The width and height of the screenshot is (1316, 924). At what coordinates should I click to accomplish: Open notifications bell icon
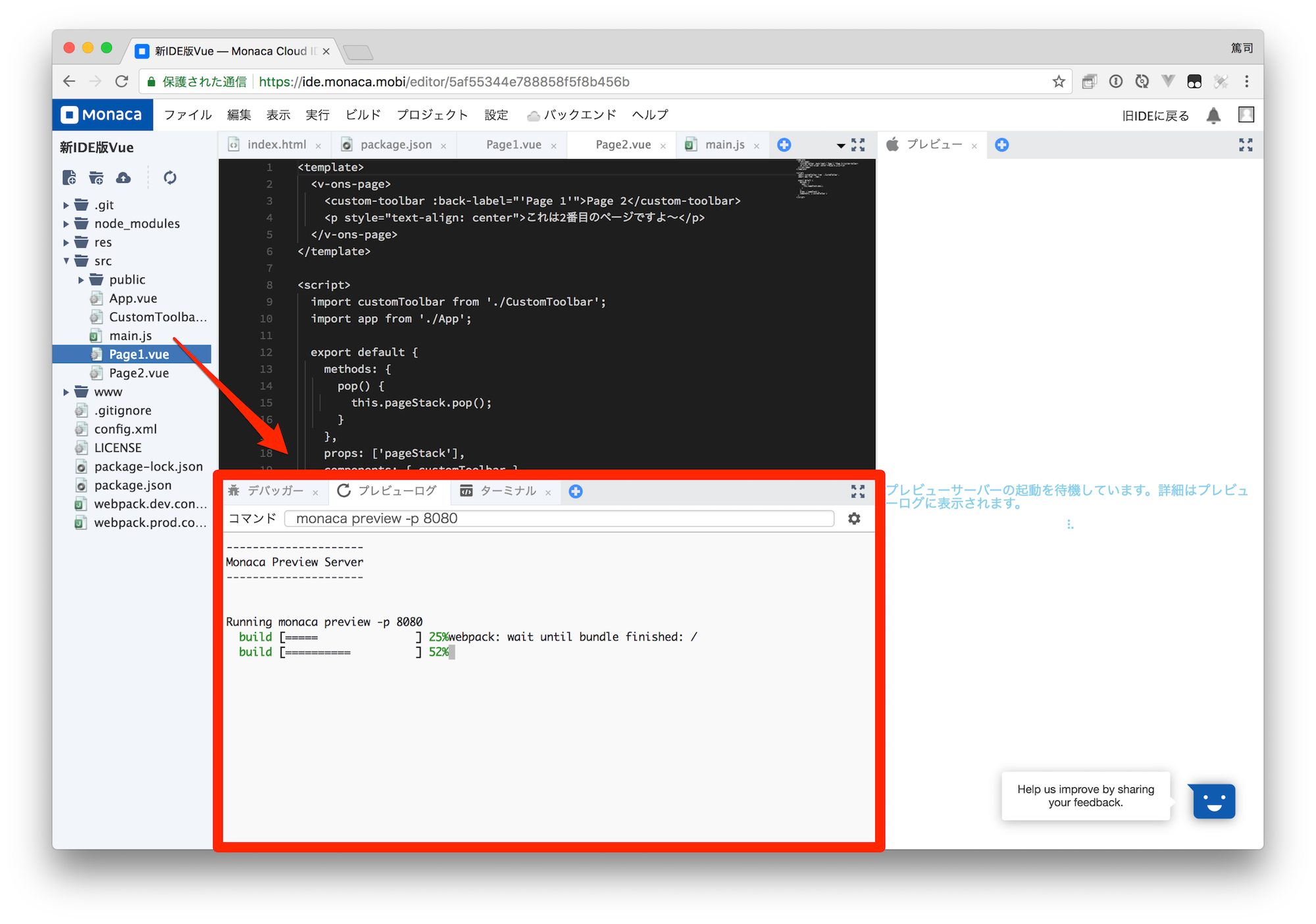(x=1213, y=115)
